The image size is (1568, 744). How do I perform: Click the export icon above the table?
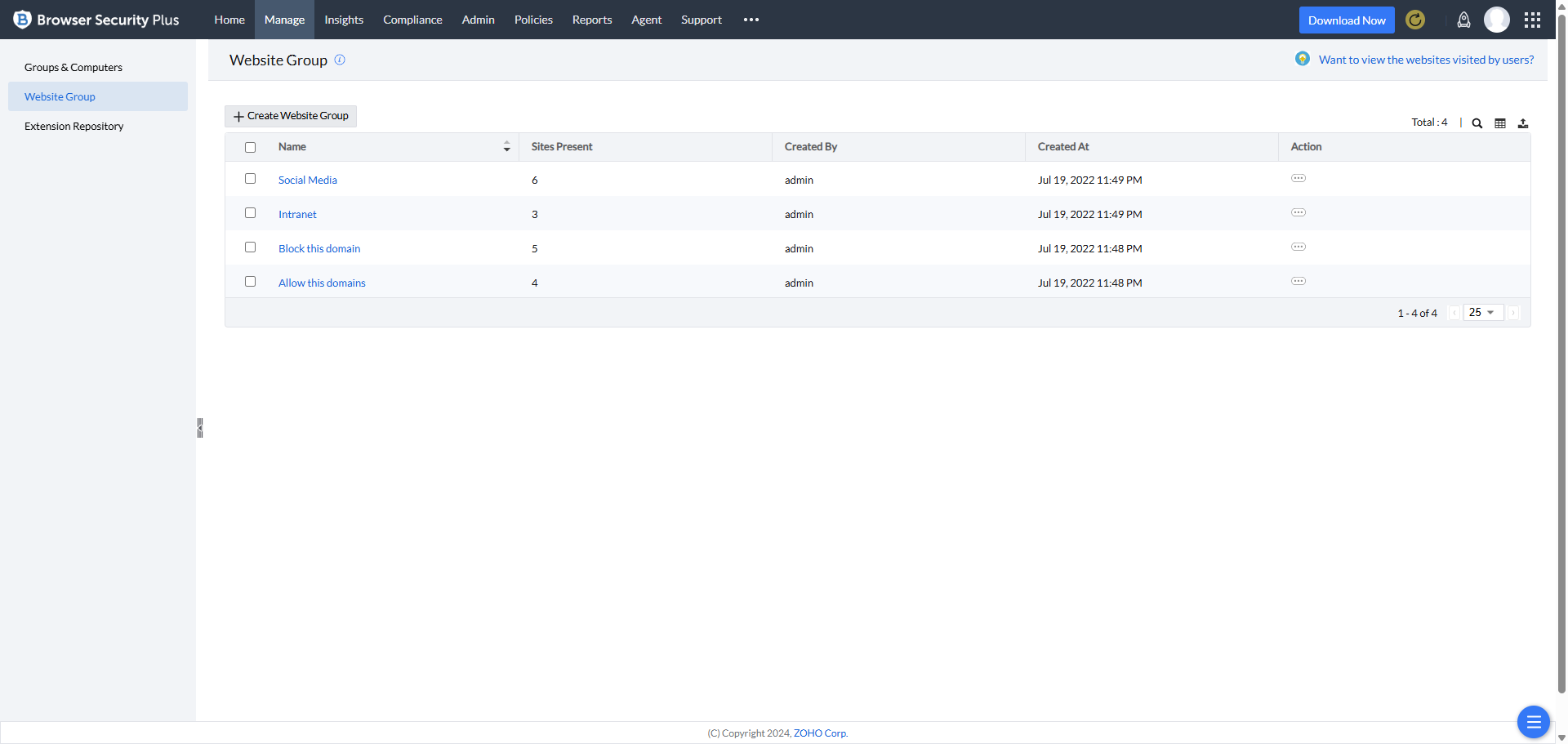[x=1522, y=123]
